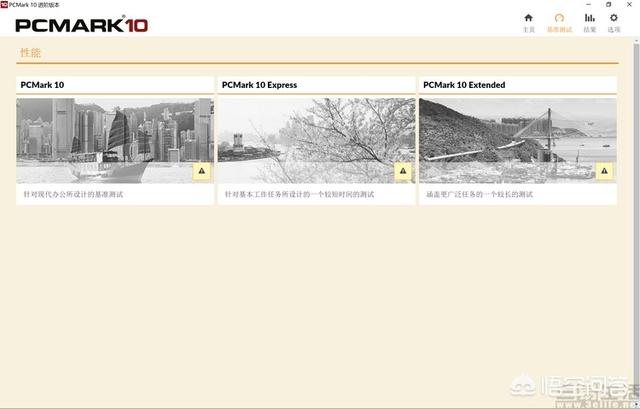Viewport: 640px width, 409px height.
Task: Click the PCMark 10 title bar app icon
Action: coord(4,4)
